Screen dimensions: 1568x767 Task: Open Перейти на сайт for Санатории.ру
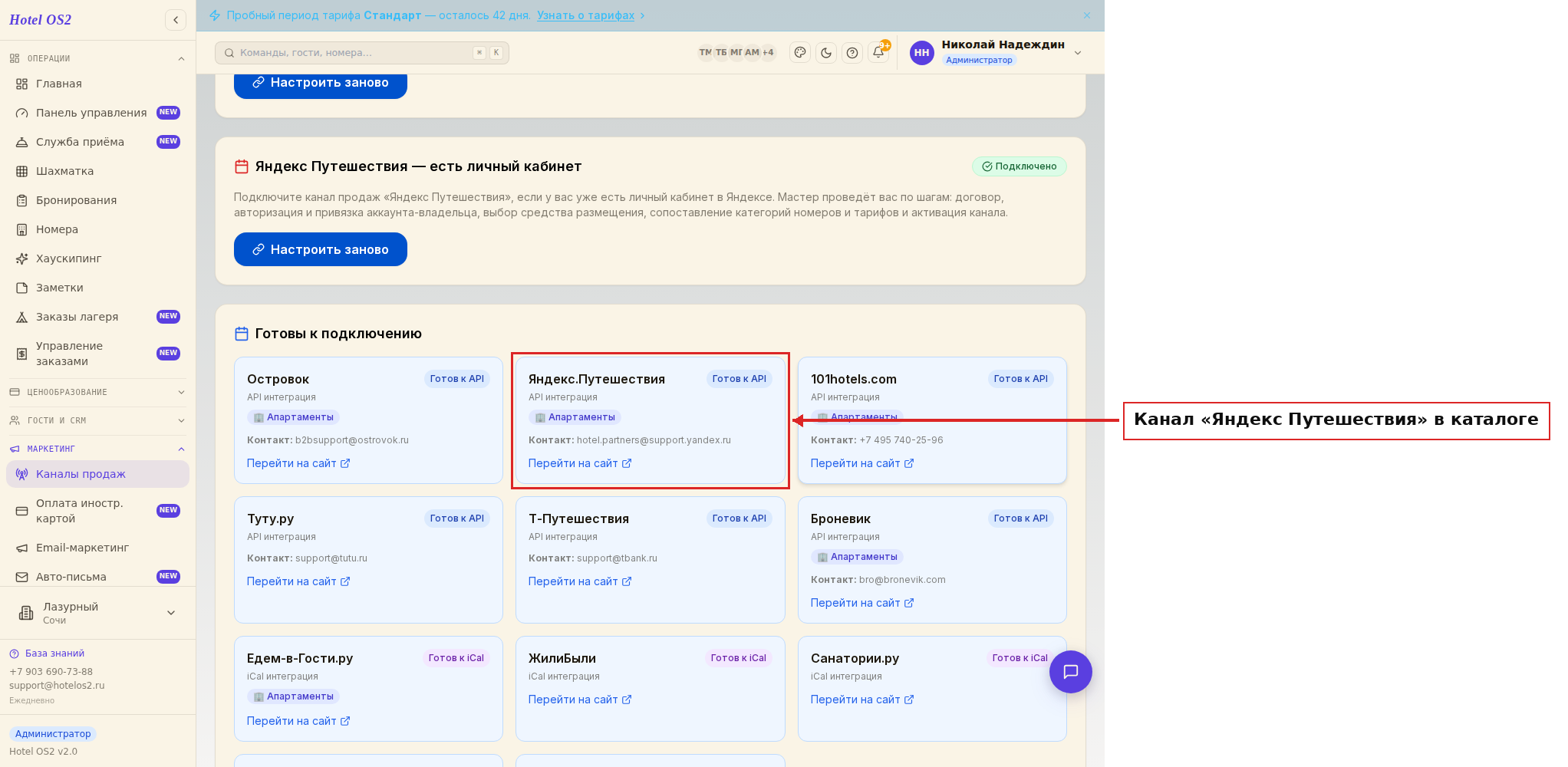tap(862, 700)
